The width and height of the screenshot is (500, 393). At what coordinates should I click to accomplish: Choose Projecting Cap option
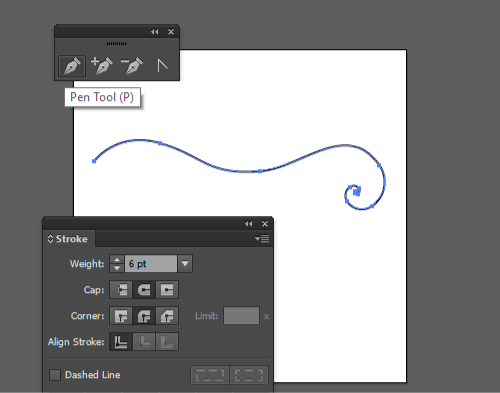(x=167, y=290)
